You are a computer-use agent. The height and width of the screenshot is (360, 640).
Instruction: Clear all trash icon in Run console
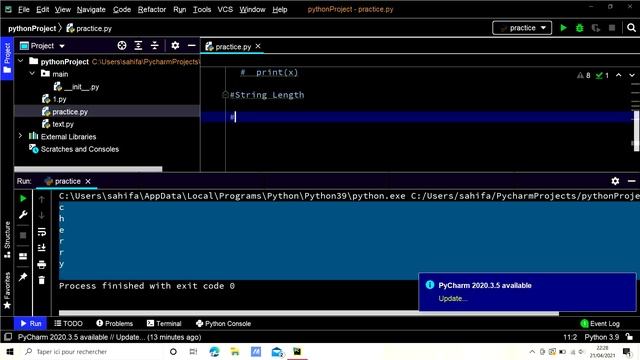pos(41,280)
